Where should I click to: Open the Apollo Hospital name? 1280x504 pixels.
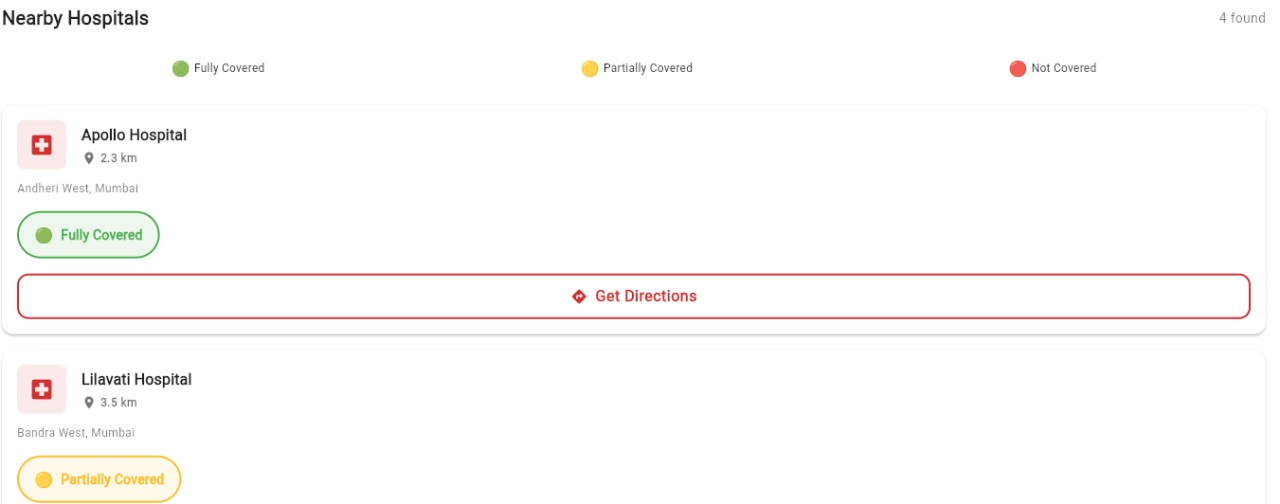coord(134,135)
